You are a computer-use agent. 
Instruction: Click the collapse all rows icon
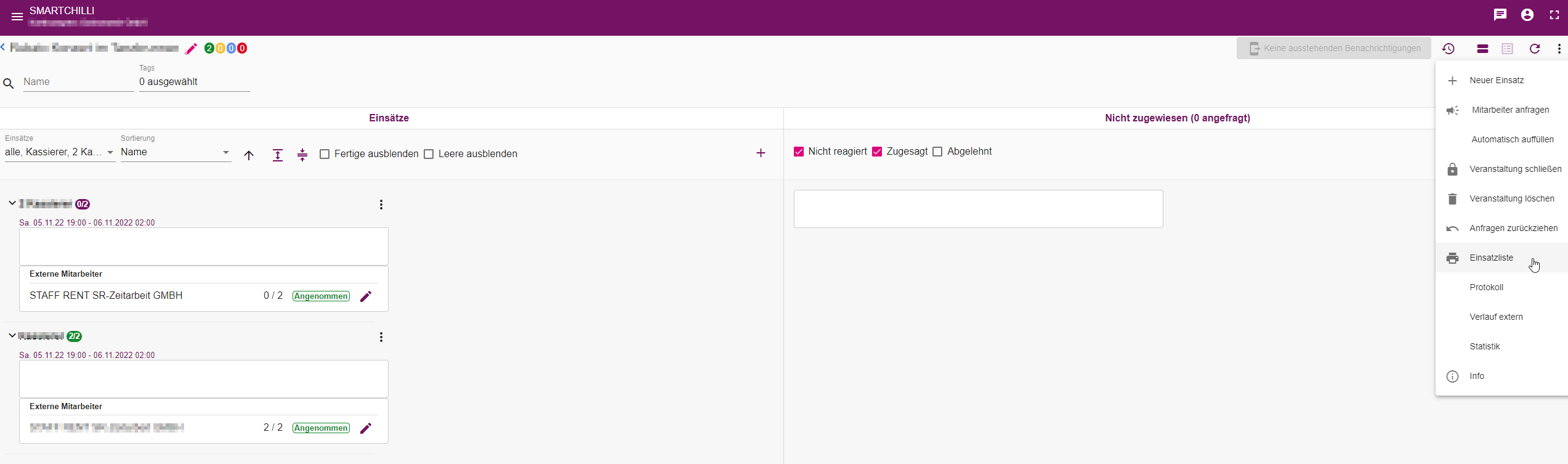pyautogui.click(x=302, y=155)
